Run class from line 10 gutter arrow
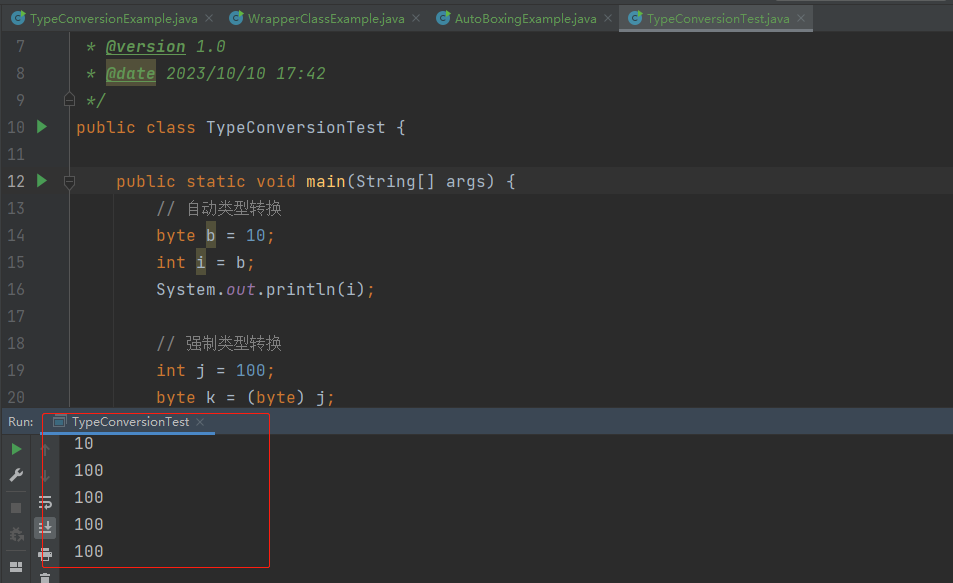This screenshot has width=953, height=583. coord(42,126)
